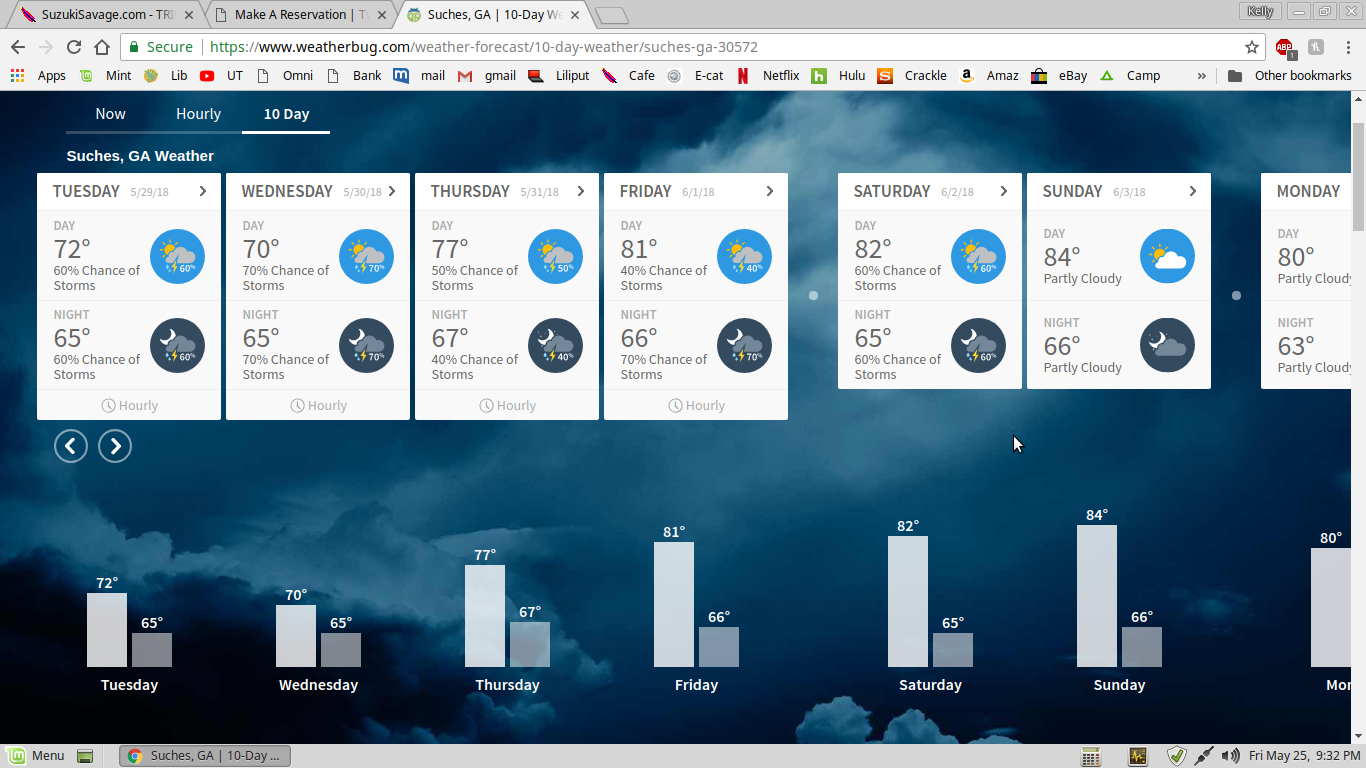Image resolution: width=1366 pixels, height=768 pixels.
Task: Expand Tuesday forecast card chevron
Action: click(203, 191)
